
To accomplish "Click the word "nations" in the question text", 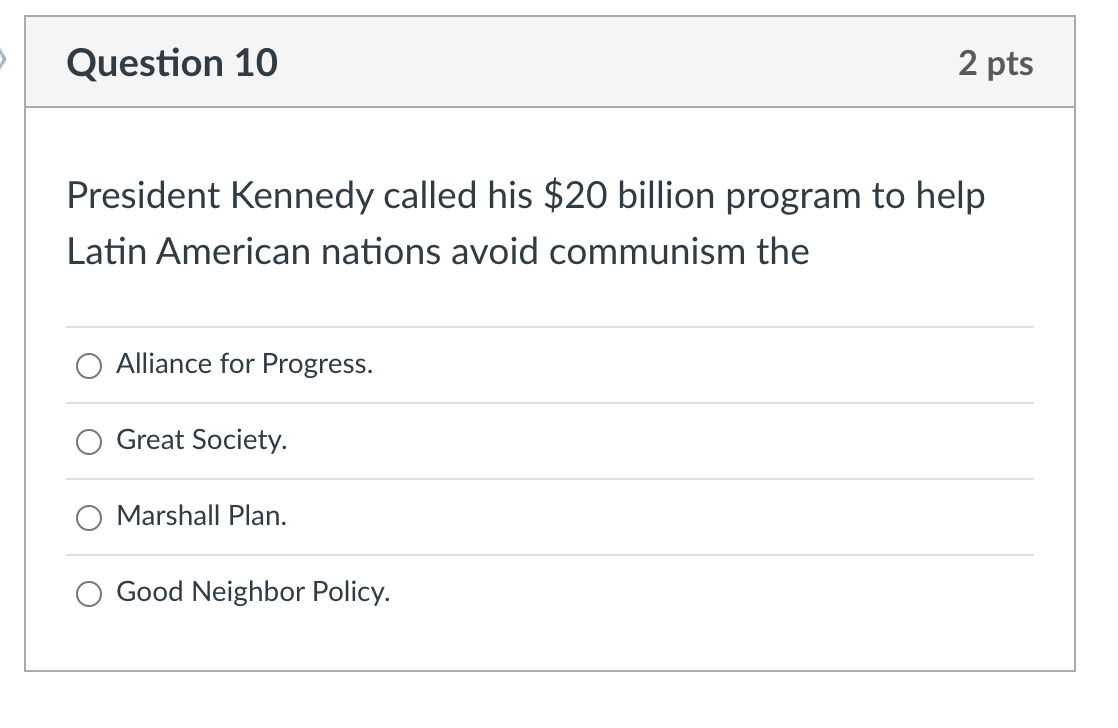I will click(x=381, y=252).
